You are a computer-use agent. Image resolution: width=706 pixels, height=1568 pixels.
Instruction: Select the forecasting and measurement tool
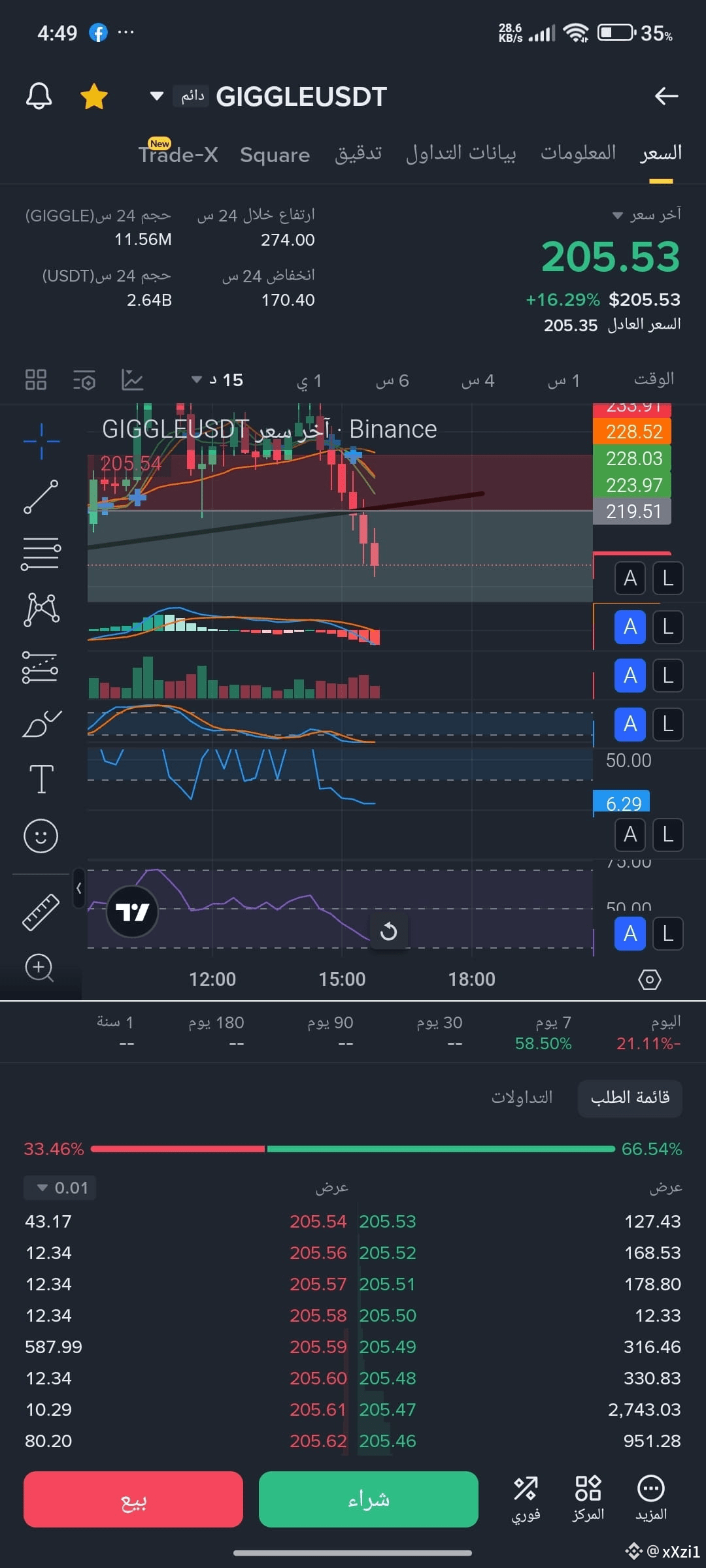coord(41,667)
